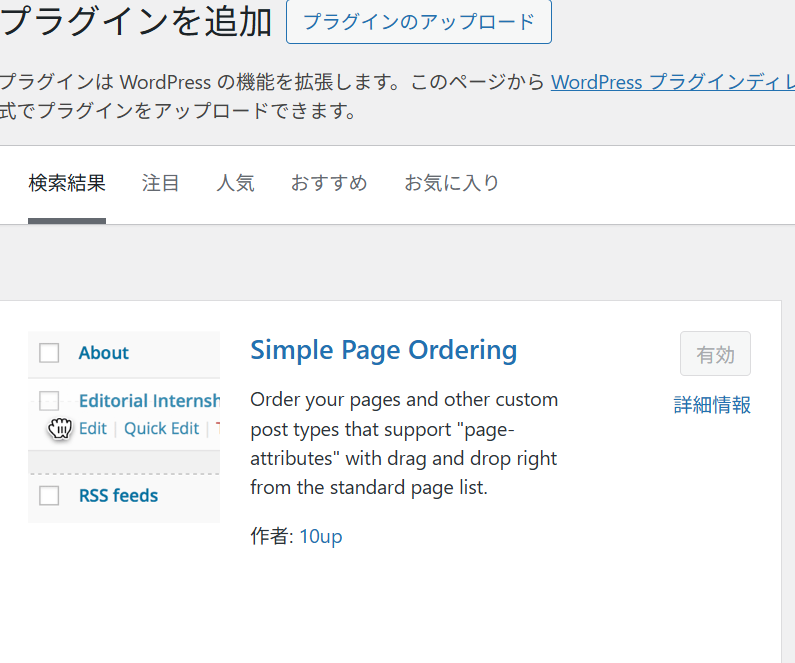The width and height of the screenshot is (795, 663).
Task: Click the About page title in preview
Action: pyautogui.click(x=104, y=353)
